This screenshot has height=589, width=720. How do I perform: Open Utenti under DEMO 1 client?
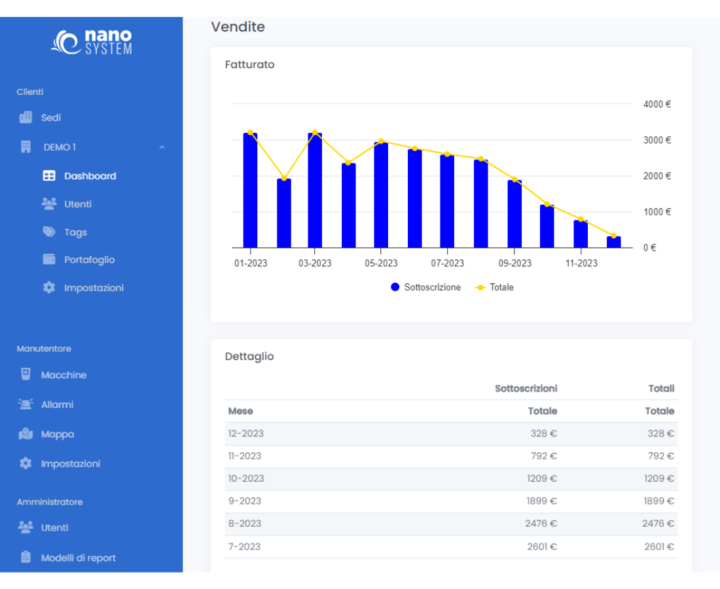tap(77, 204)
